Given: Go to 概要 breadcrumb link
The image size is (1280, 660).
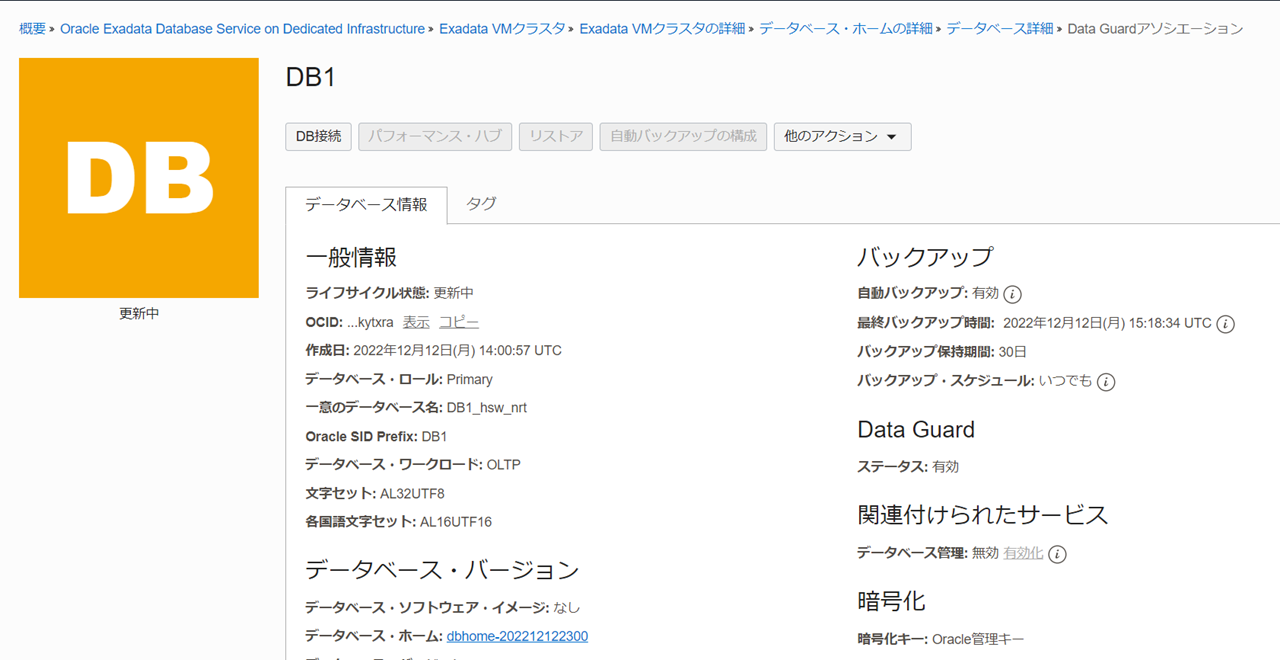Looking at the screenshot, I should point(32,29).
